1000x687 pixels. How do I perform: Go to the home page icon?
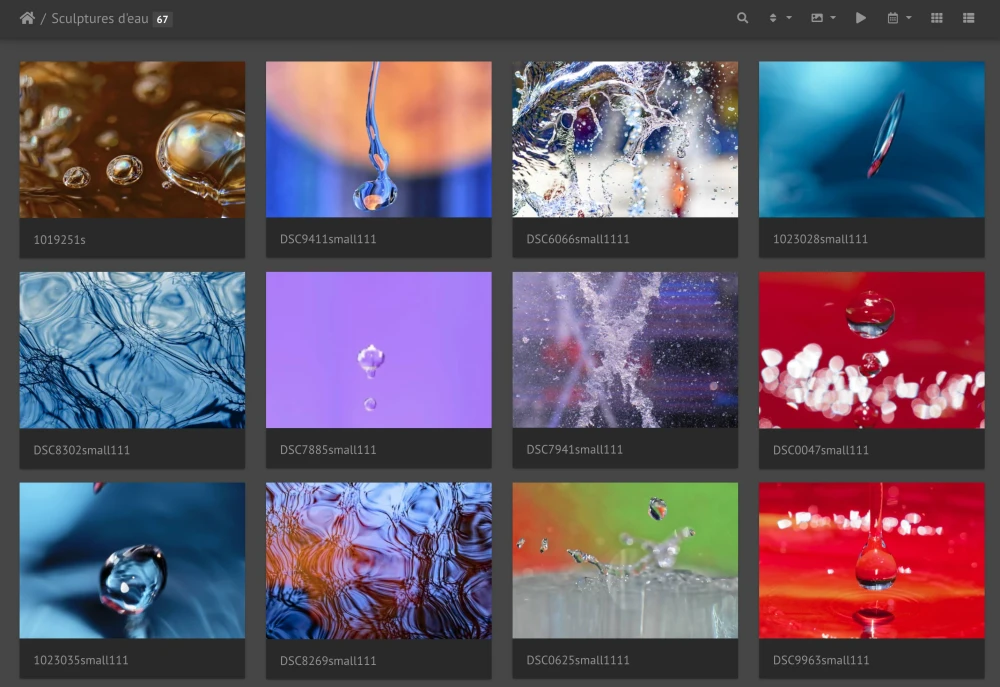[27, 18]
